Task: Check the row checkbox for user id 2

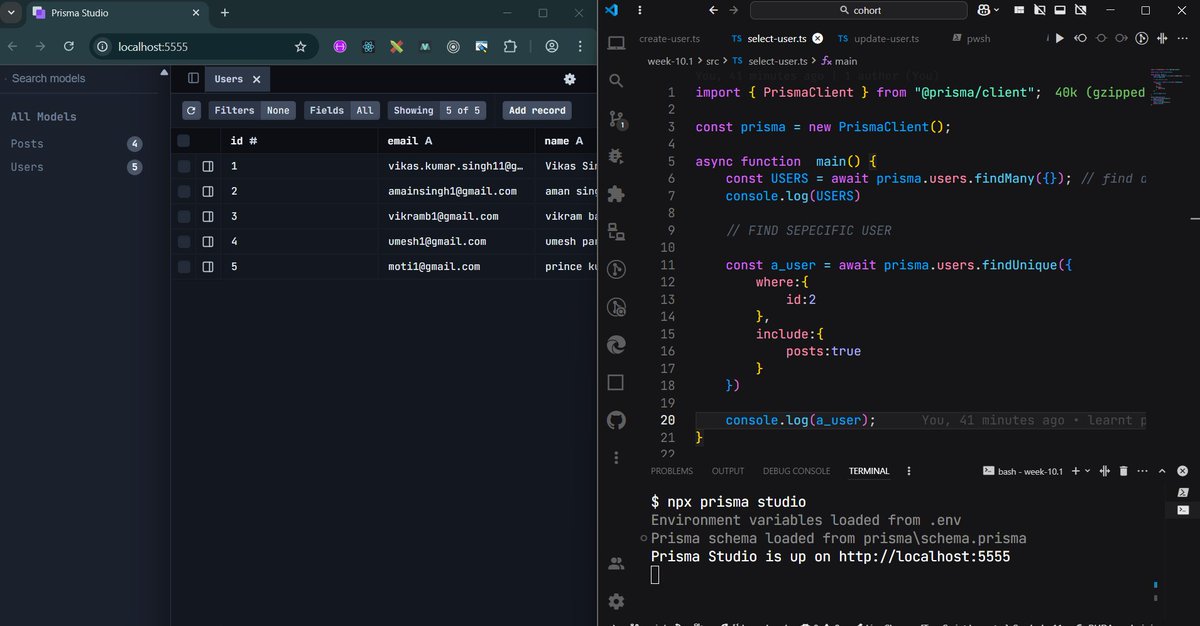Action: [x=184, y=191]
